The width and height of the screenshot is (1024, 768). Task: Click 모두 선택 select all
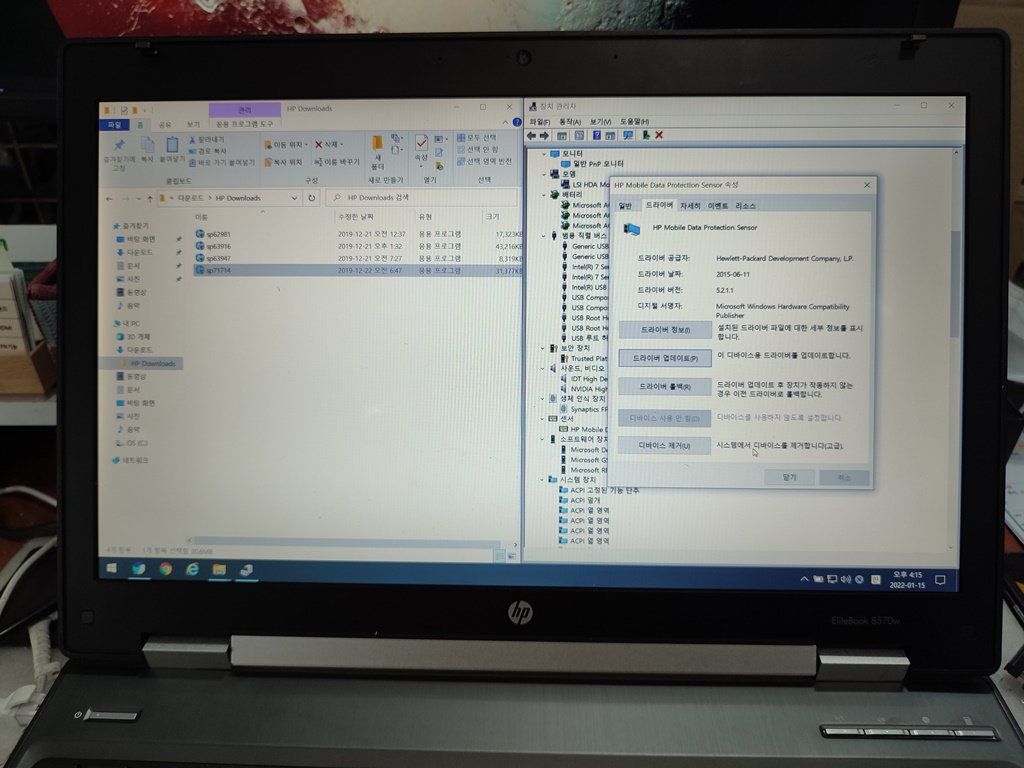(477, 138)
